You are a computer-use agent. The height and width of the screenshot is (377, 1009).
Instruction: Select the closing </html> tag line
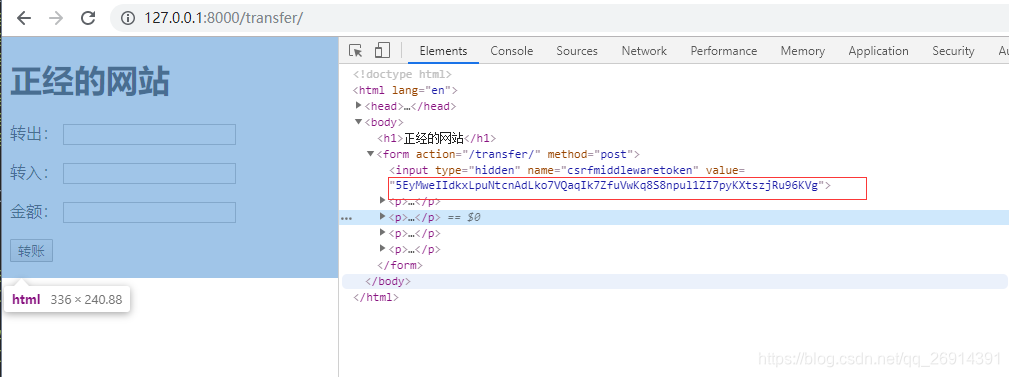click(376, 297)
